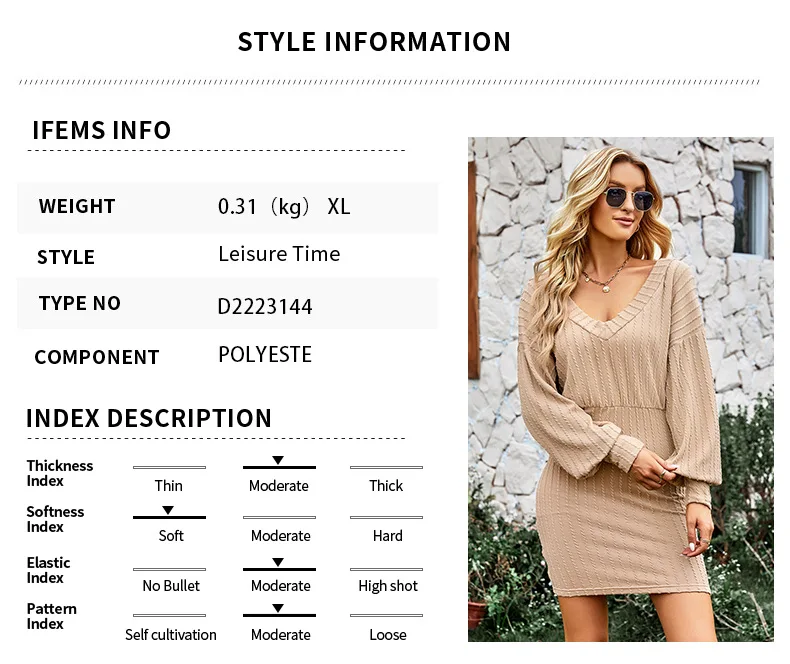Click the Pattern Index label

pyautogui.click(x=51, y=616)
